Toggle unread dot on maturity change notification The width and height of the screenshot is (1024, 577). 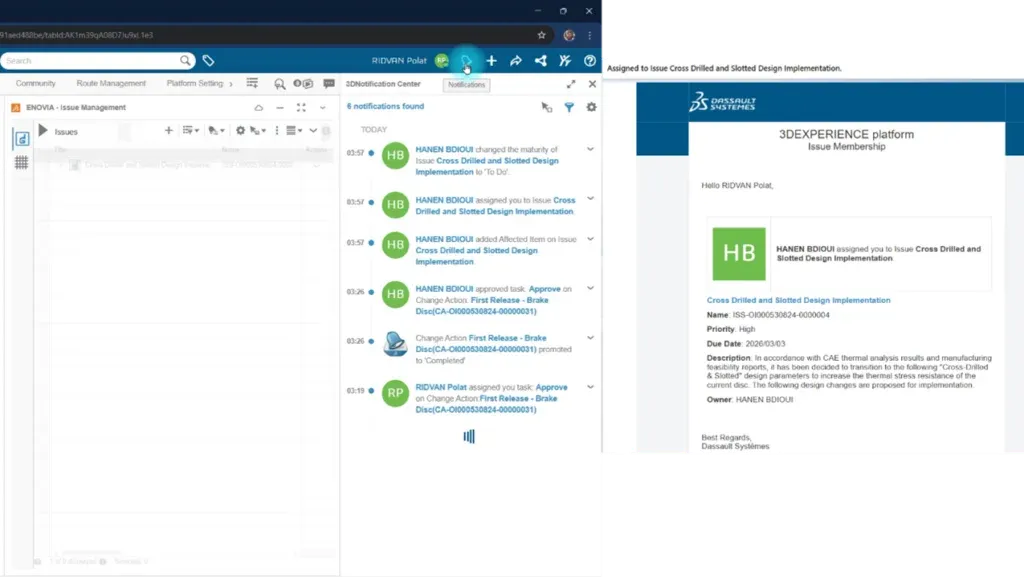pyautogui.click(x=371, y=153)
